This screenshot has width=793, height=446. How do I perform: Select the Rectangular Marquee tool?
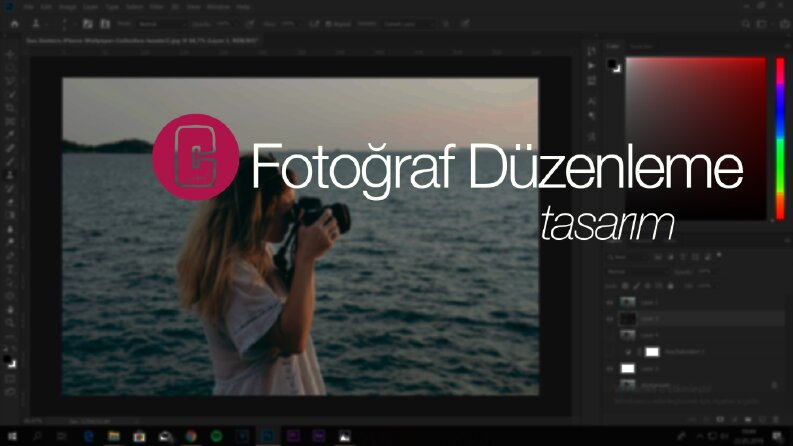point(10,68)
